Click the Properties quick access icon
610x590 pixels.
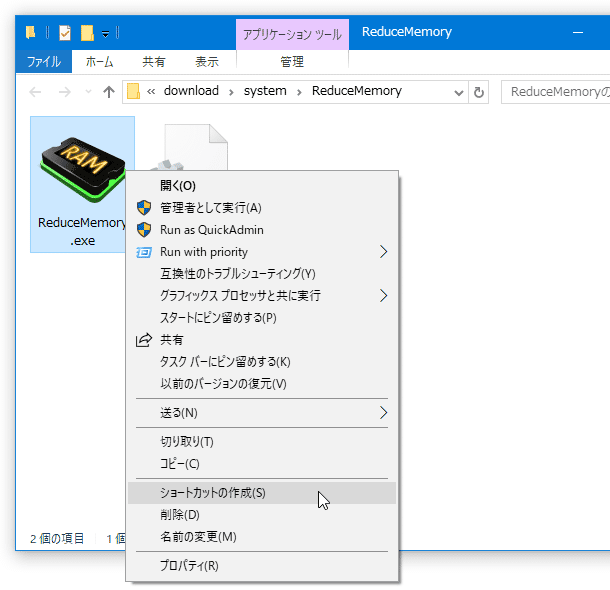(x=65, y=33)
